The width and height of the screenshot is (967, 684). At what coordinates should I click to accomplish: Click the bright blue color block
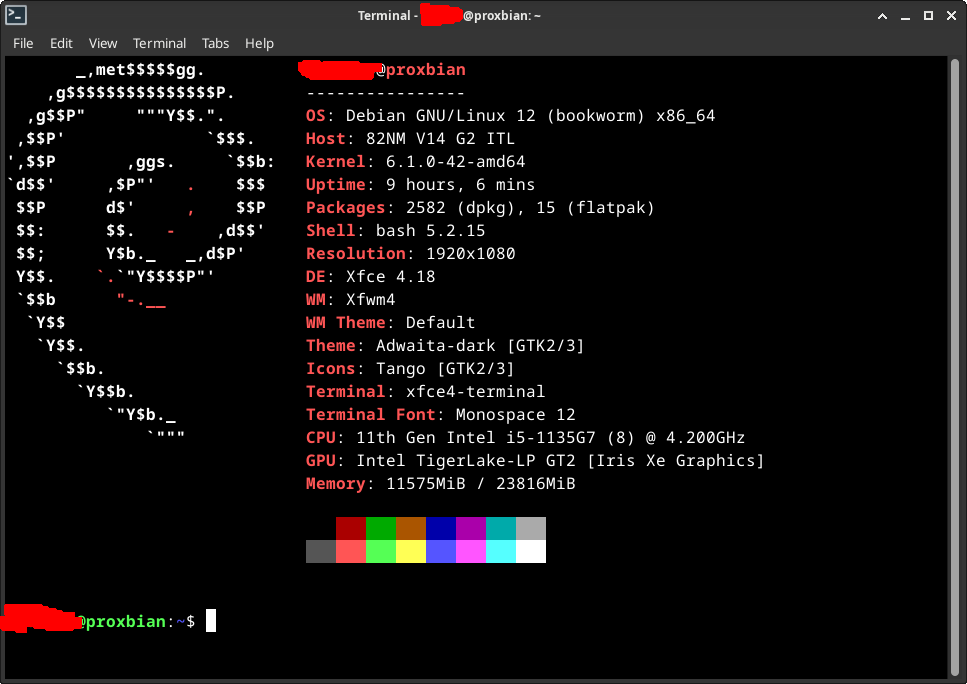tap(441, 551)
